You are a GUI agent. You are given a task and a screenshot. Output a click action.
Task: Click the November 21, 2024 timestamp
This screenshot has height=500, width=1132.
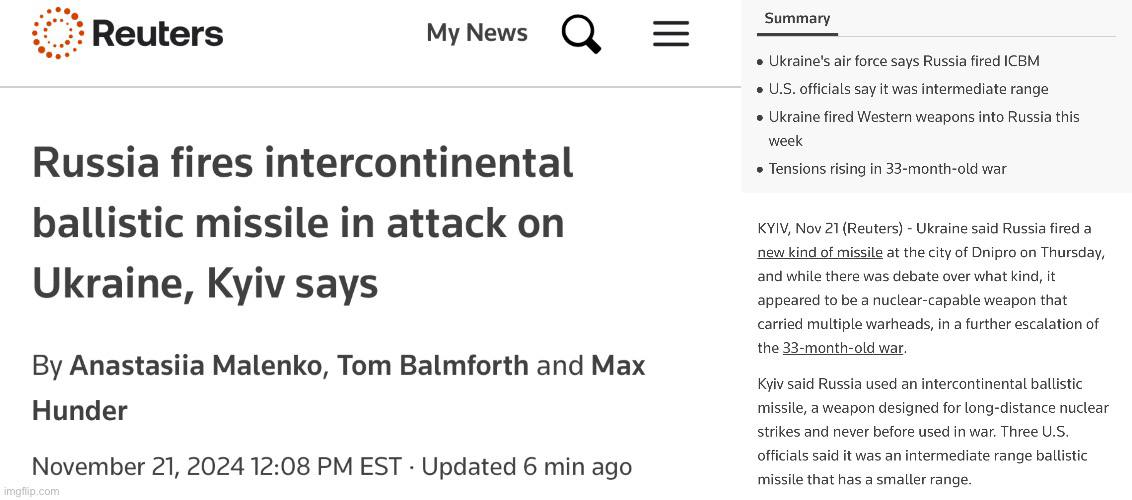pyautogui.click(x=216, y=467)
